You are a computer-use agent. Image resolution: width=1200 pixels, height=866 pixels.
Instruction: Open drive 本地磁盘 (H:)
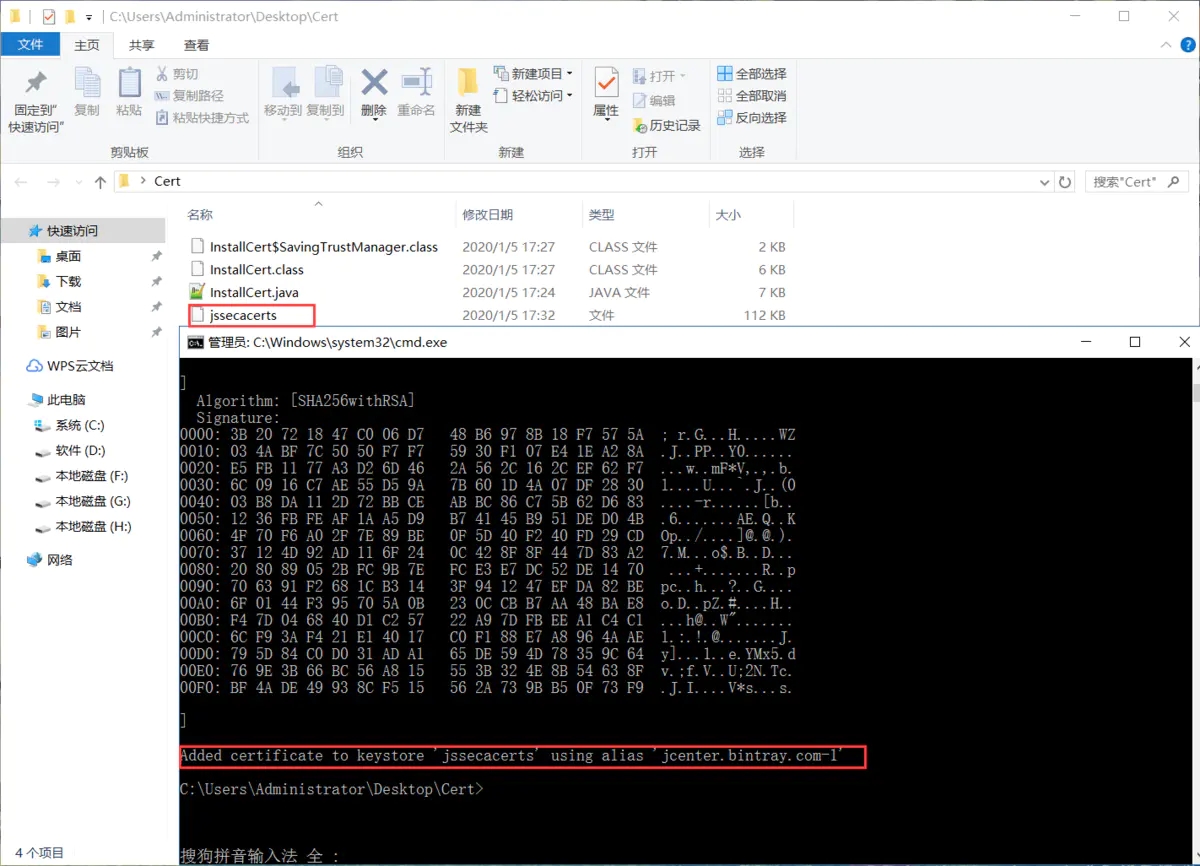click(92, 526)
